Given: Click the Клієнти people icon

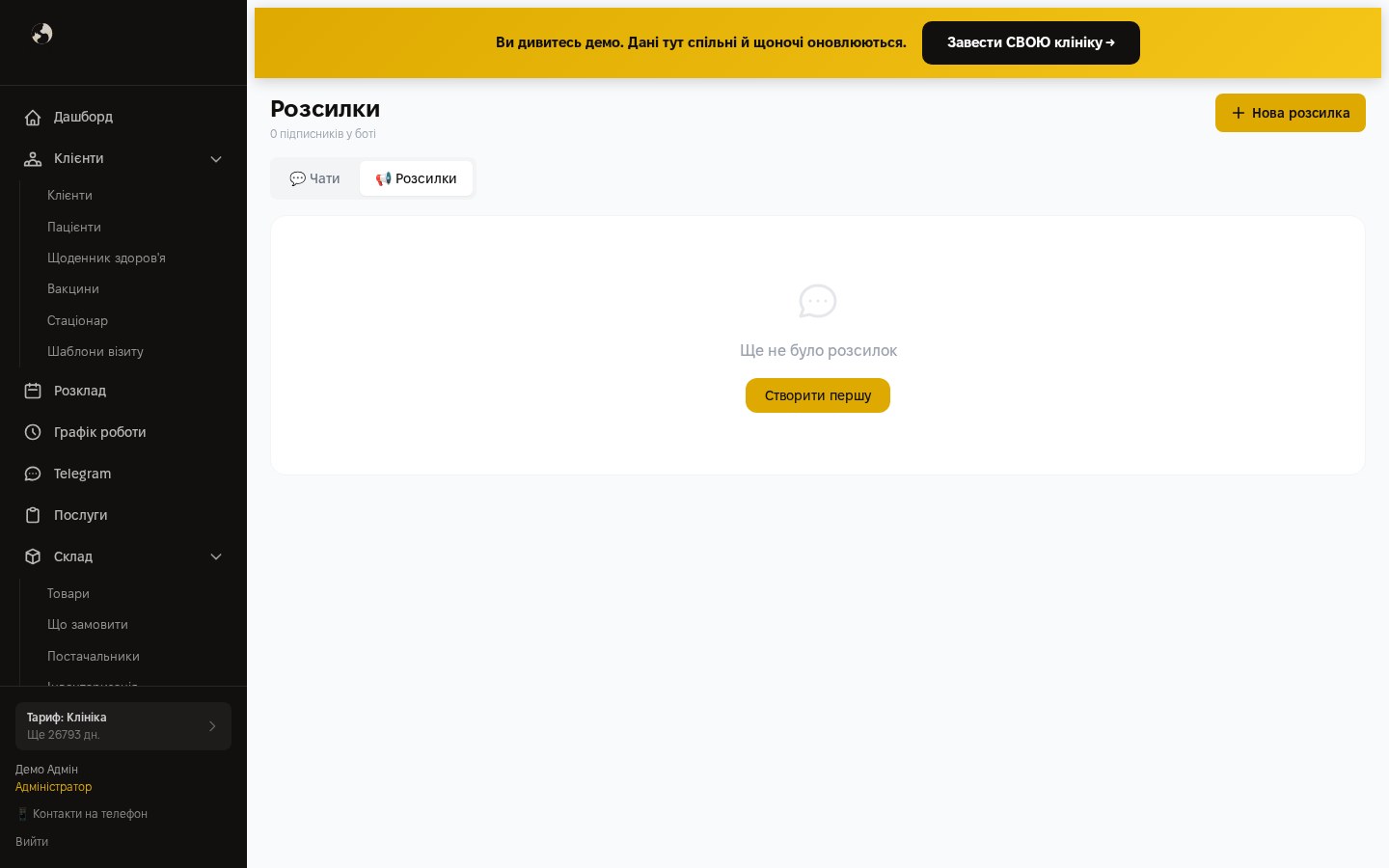Looking at the screenshot, I should (33, 159).
